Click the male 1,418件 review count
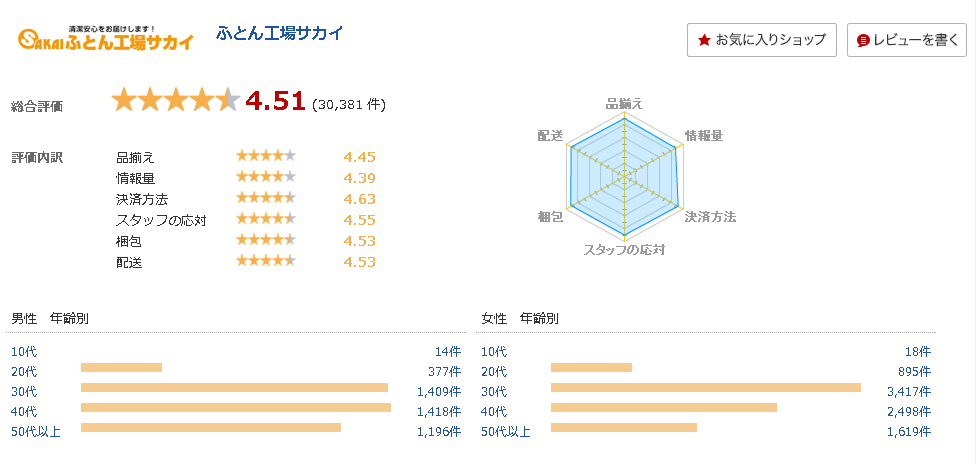This screenshot has height=464, width=976. click(439, 411)
